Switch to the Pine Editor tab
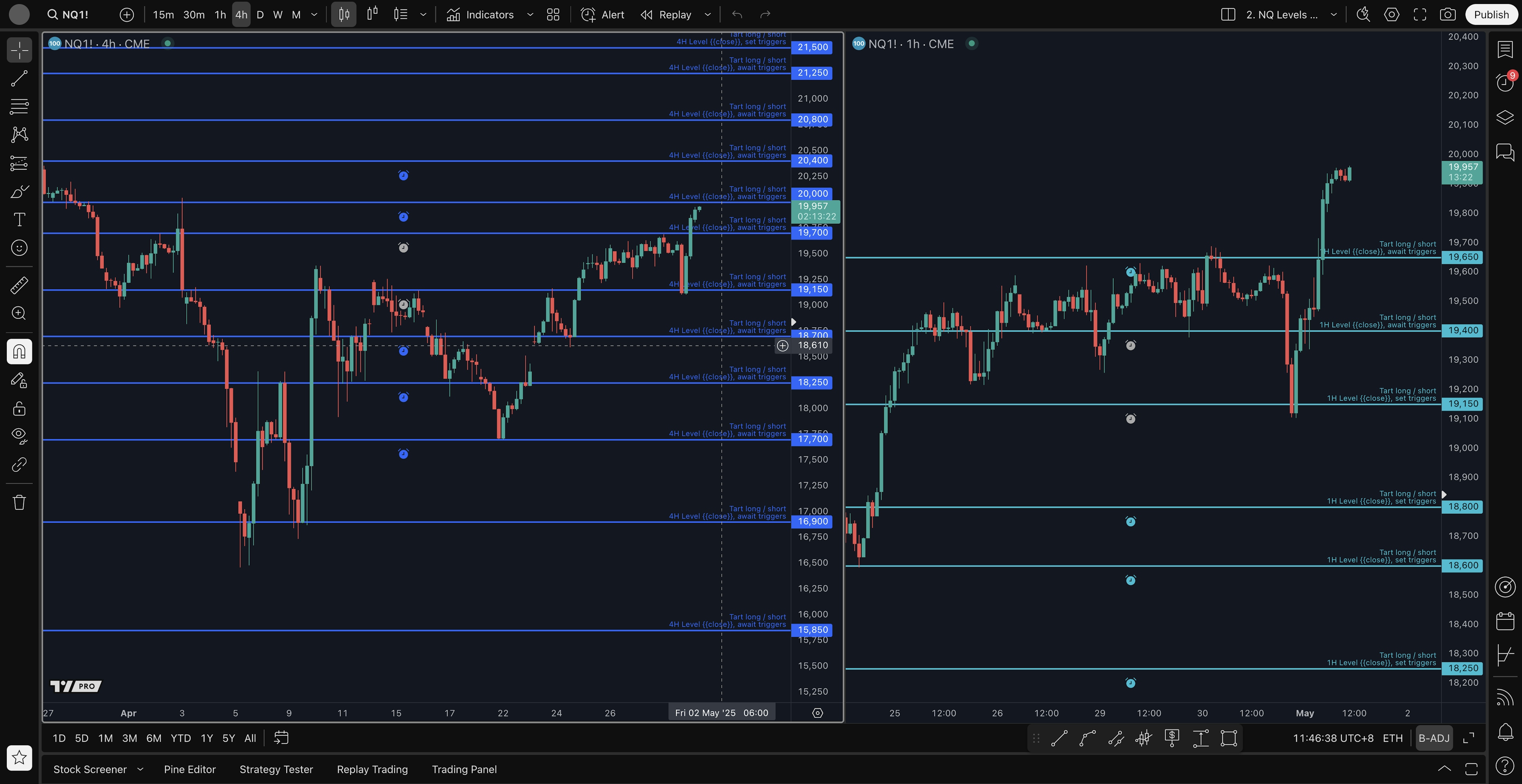Viewport: 1522px width, 784px height. pyautogui.click(x=190, y=769)
